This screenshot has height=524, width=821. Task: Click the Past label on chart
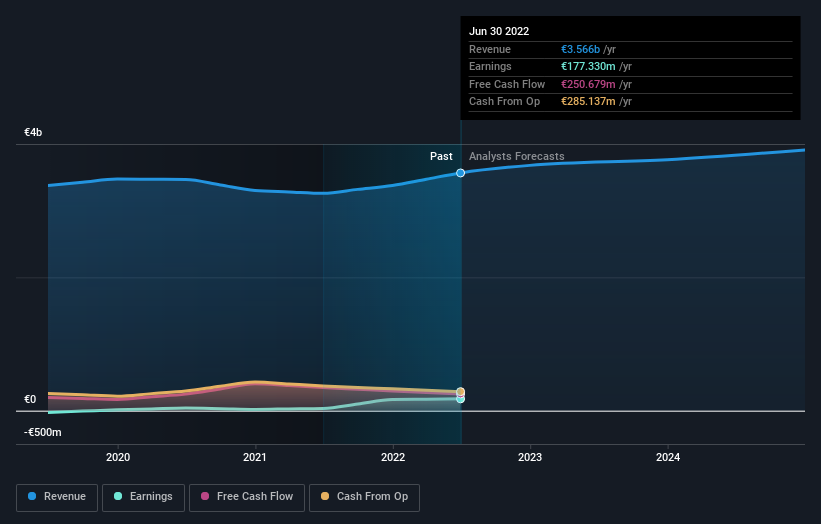click(441, 156)
